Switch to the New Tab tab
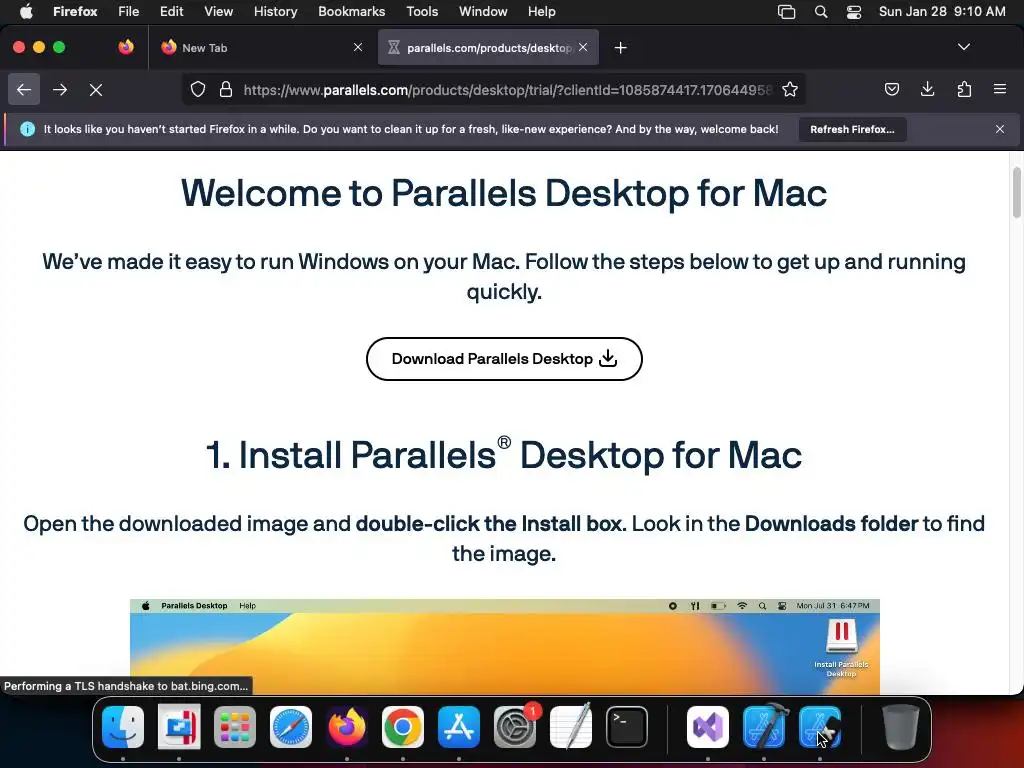 tap(261, 47)
